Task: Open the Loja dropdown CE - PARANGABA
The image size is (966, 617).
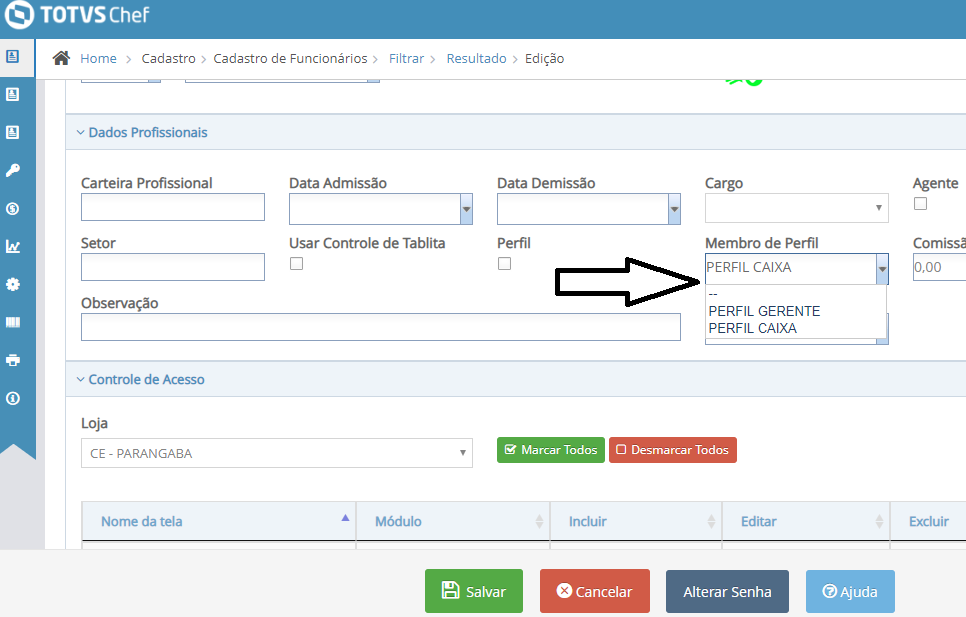Action: point(277,453)
